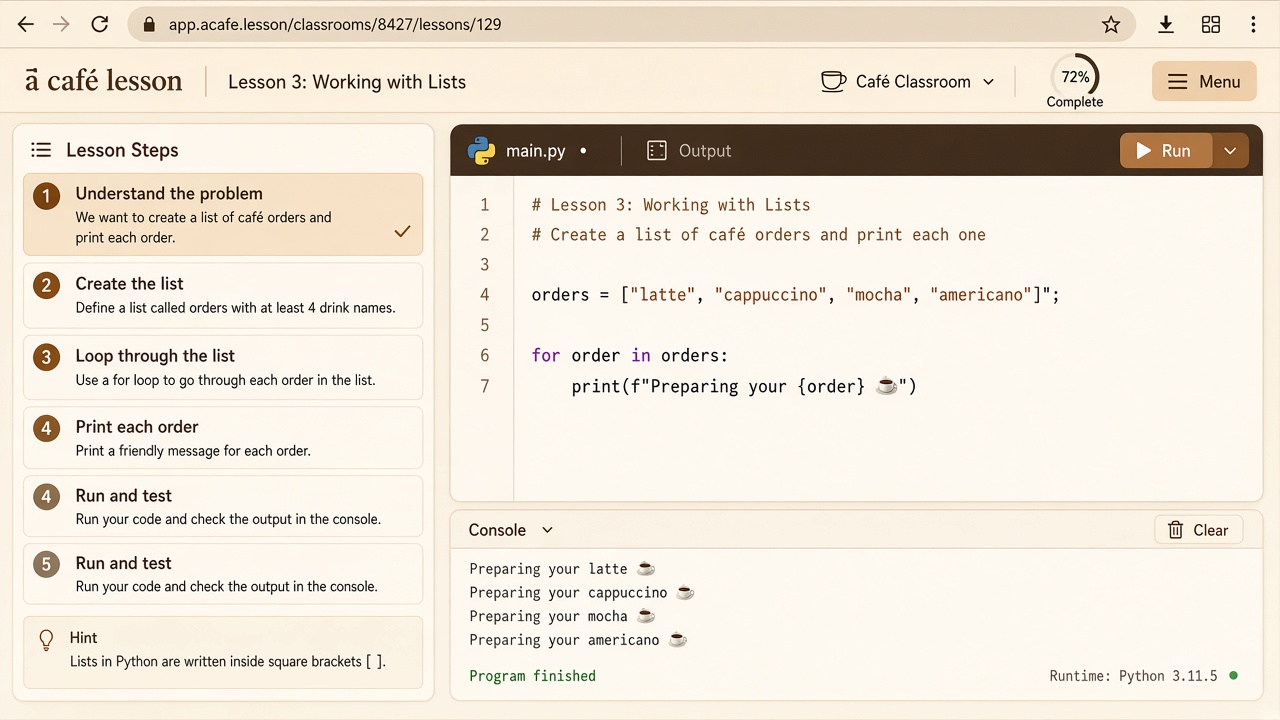
Task: Select the Create the list step
Action: click(x=223, y=295)
